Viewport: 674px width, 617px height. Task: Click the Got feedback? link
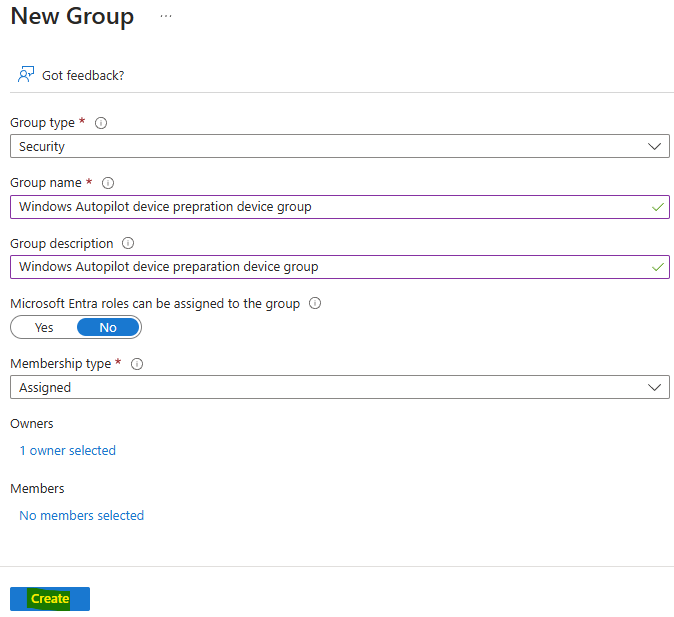click(83, 75)
